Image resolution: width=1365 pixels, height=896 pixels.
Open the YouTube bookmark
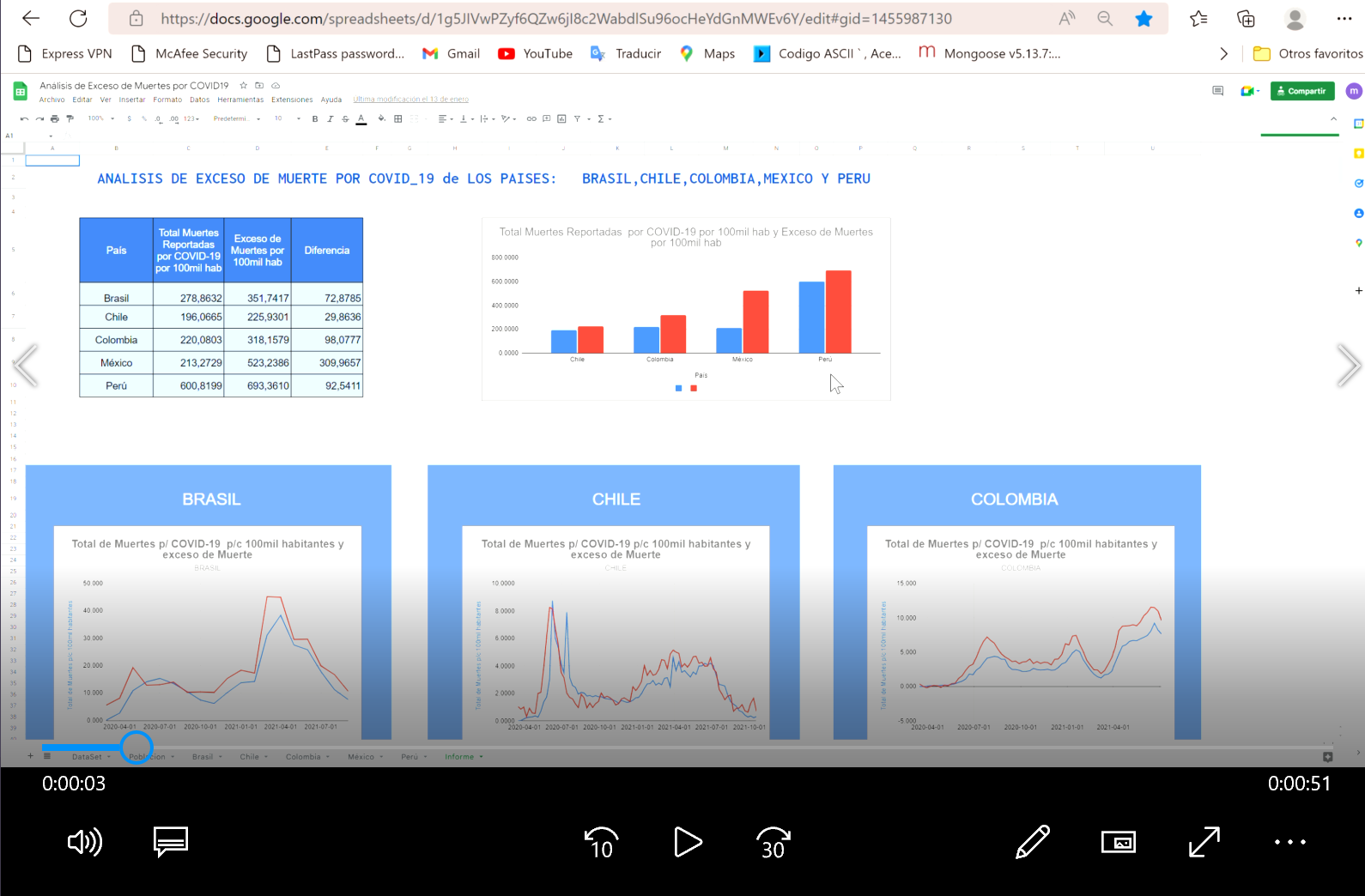click(x=536, y=54)
